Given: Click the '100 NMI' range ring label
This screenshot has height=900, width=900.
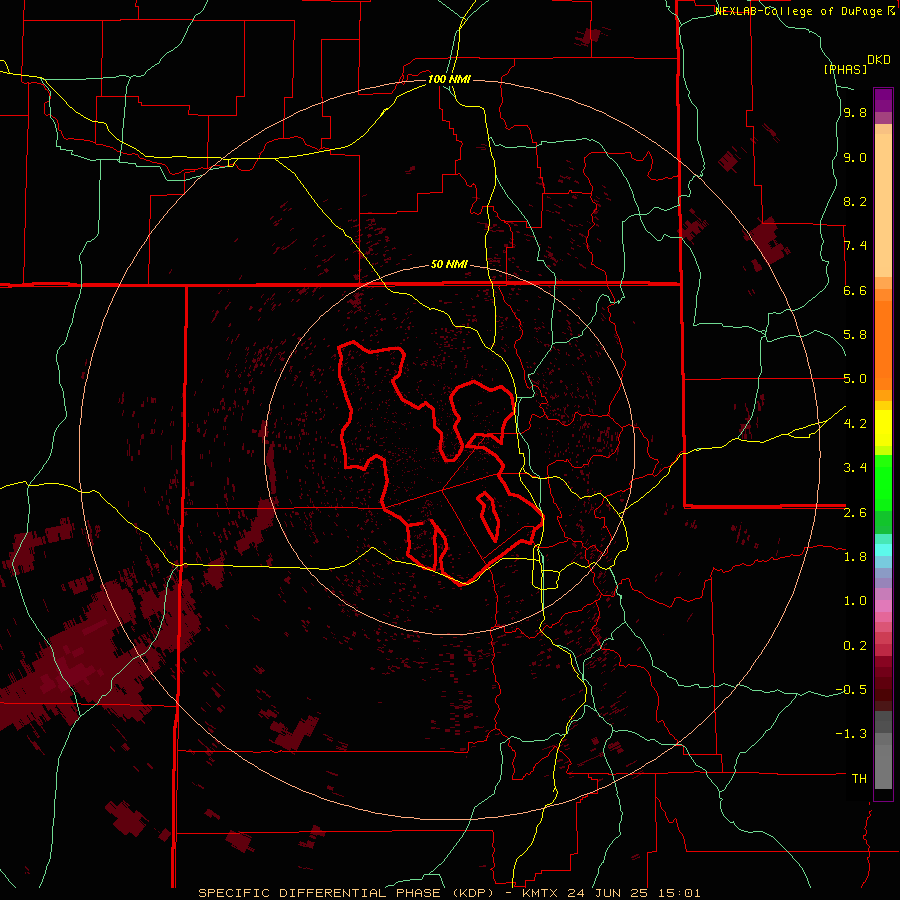Looking at the screenshot, I should (x=449, y=79).
